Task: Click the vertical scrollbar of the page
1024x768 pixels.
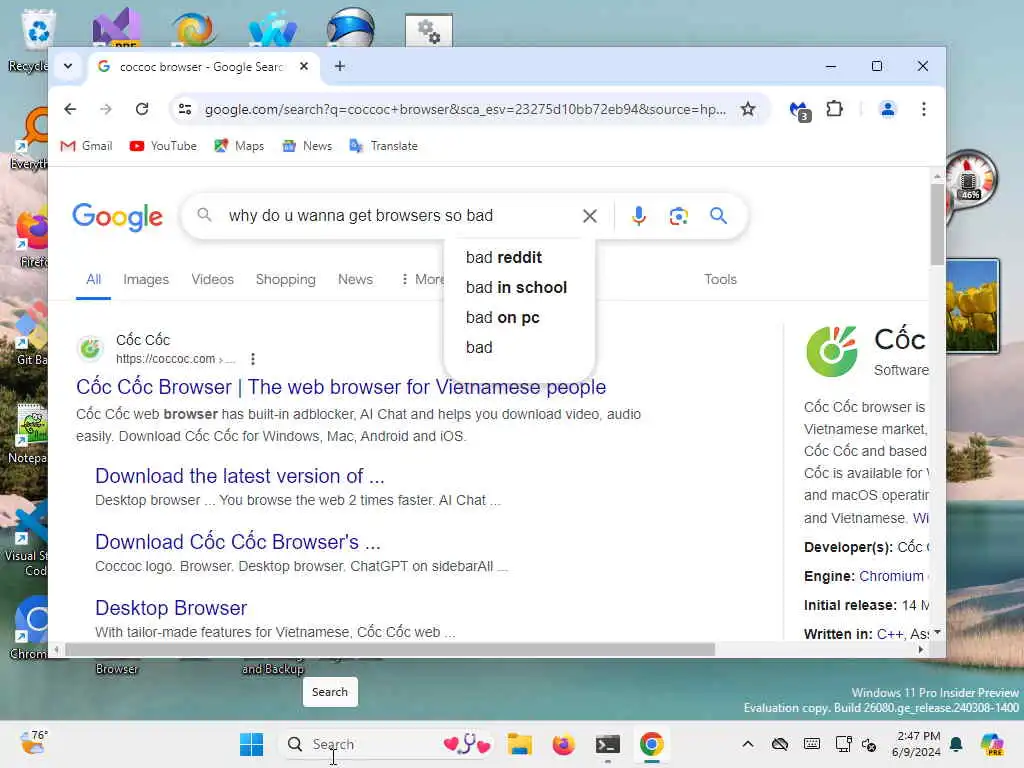Action: click(937, 225)
